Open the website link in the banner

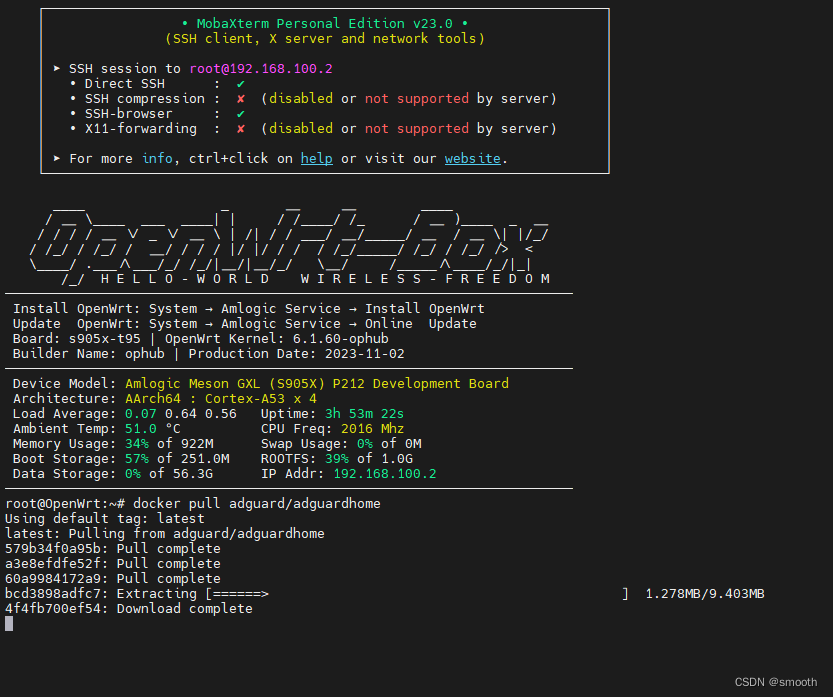click(x=472, y=158)
